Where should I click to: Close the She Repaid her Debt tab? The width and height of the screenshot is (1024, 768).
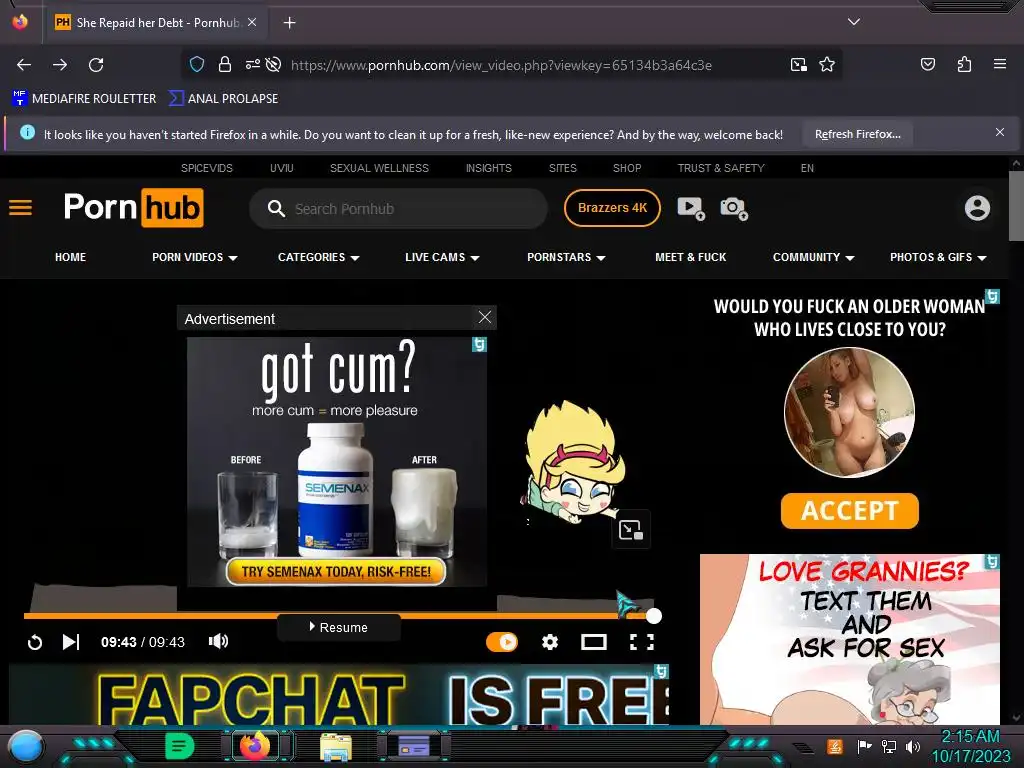click(252, 22)
